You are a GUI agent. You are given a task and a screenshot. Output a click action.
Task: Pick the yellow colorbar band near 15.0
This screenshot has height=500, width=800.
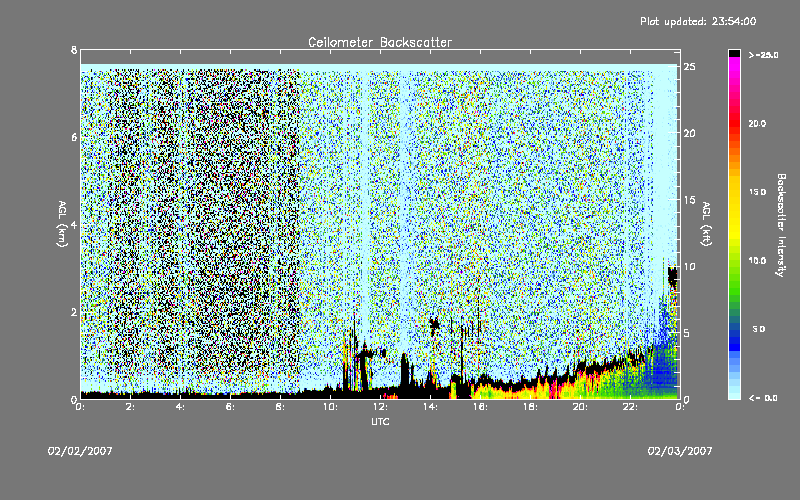click(x=734, y=193)
